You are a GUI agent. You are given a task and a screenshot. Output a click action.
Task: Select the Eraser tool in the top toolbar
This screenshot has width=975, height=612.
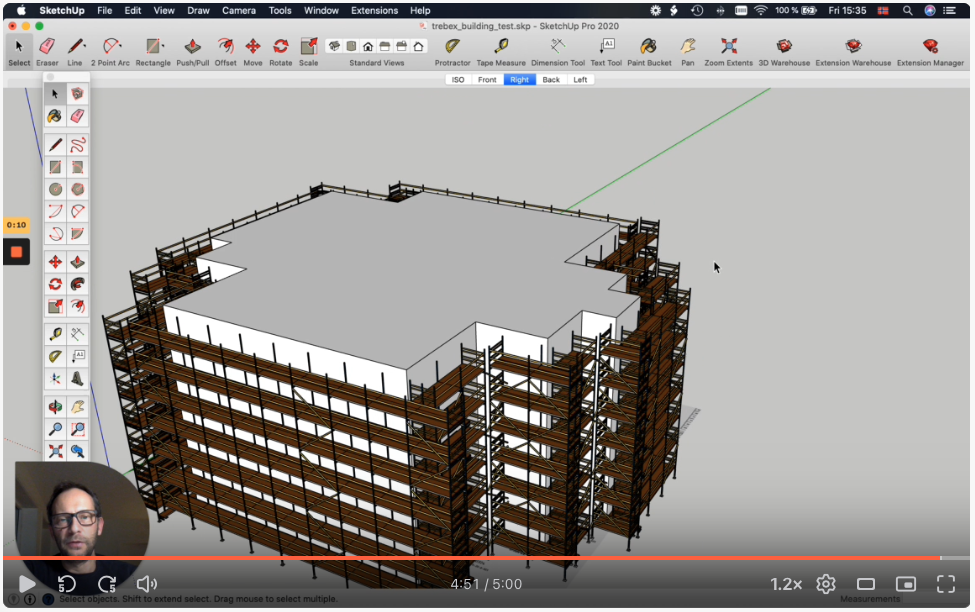47,52
